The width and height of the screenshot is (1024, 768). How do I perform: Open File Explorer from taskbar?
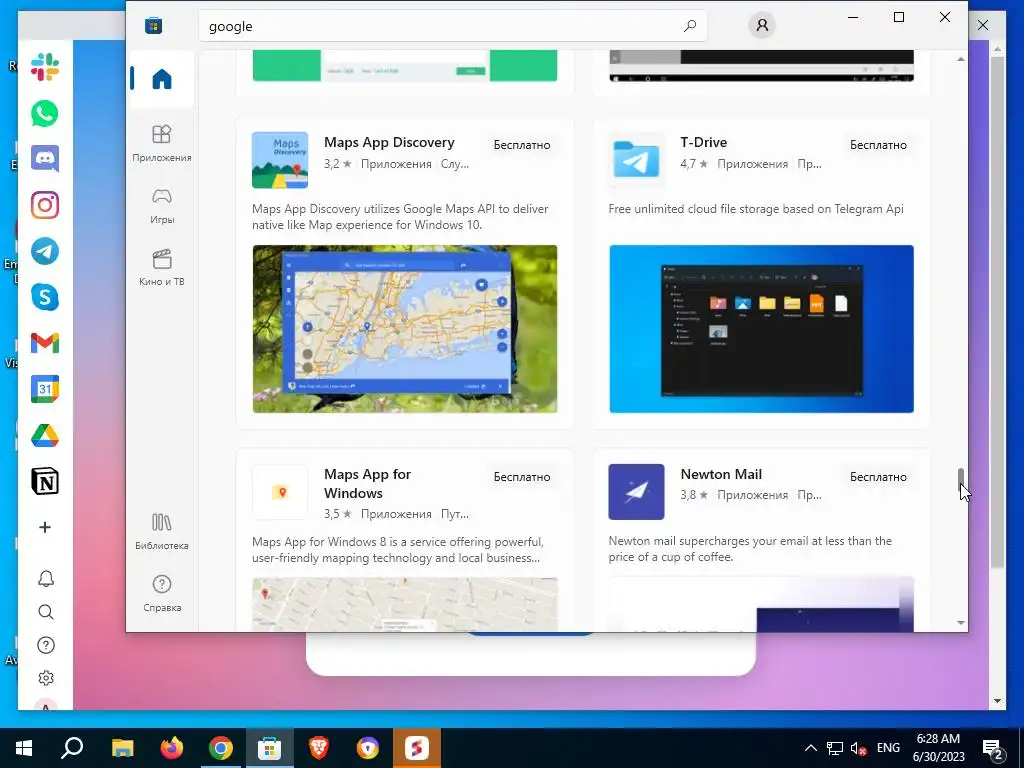[x=123, y=748]
